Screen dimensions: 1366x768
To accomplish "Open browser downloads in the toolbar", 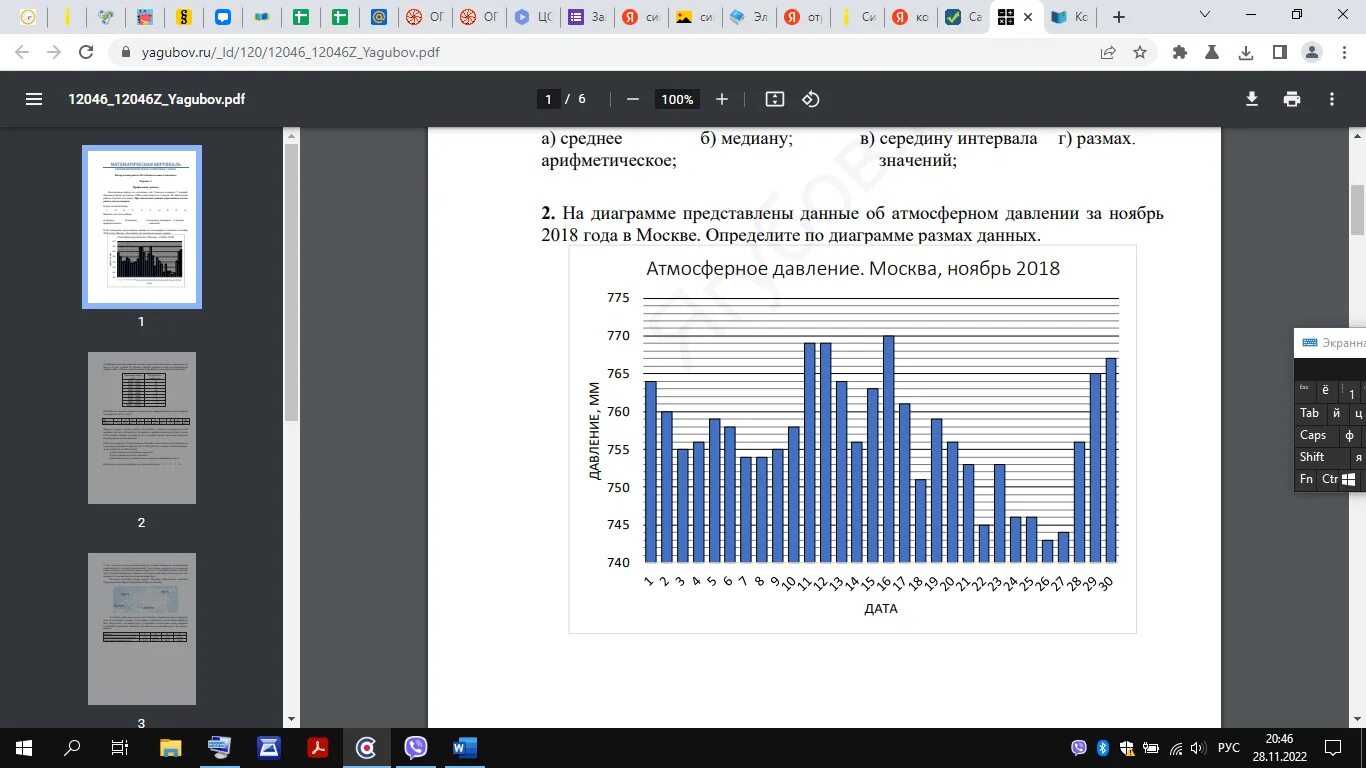I will click(1246, 52).
